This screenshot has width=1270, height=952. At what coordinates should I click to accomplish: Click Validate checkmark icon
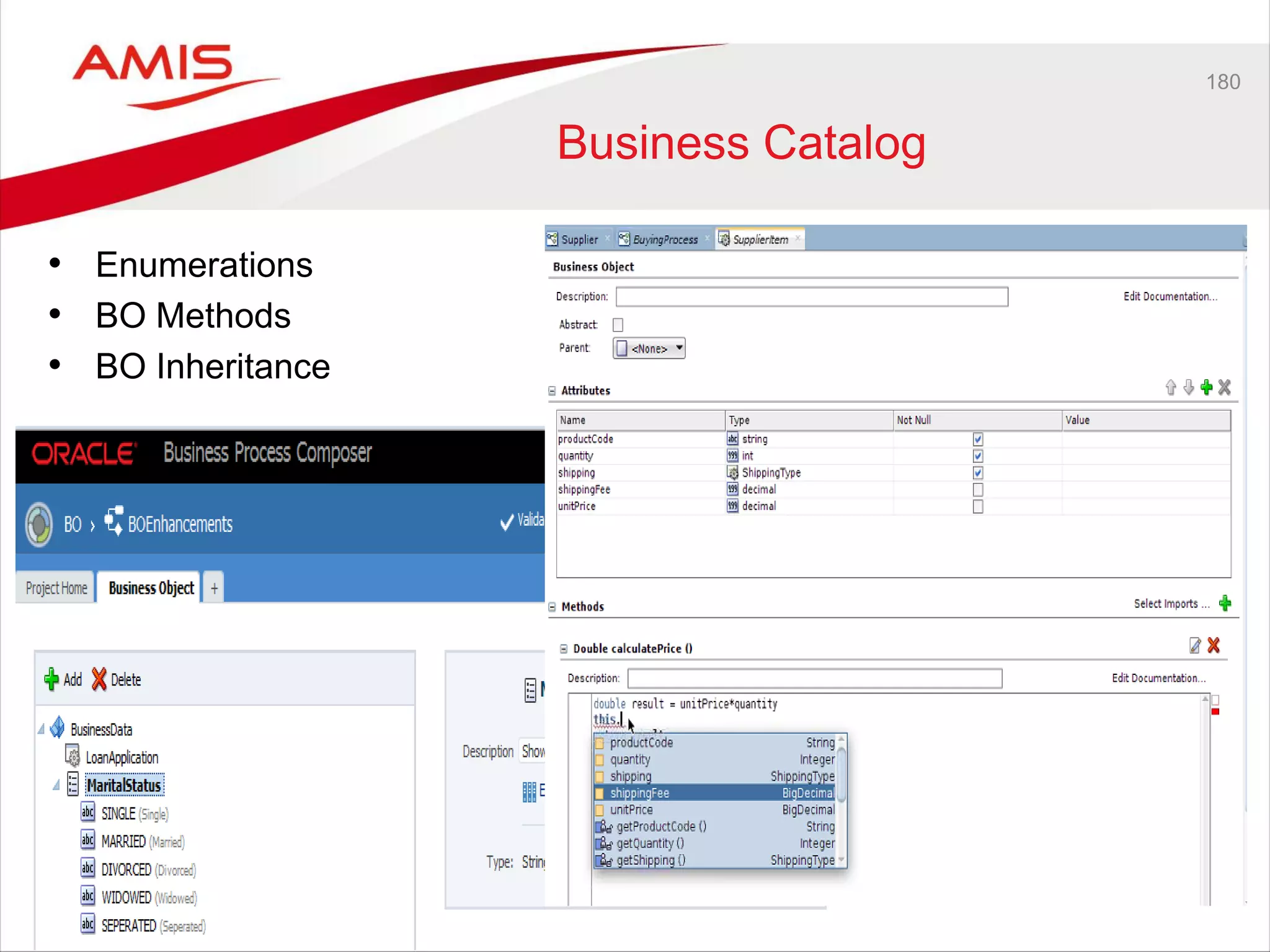coord(507,522)
